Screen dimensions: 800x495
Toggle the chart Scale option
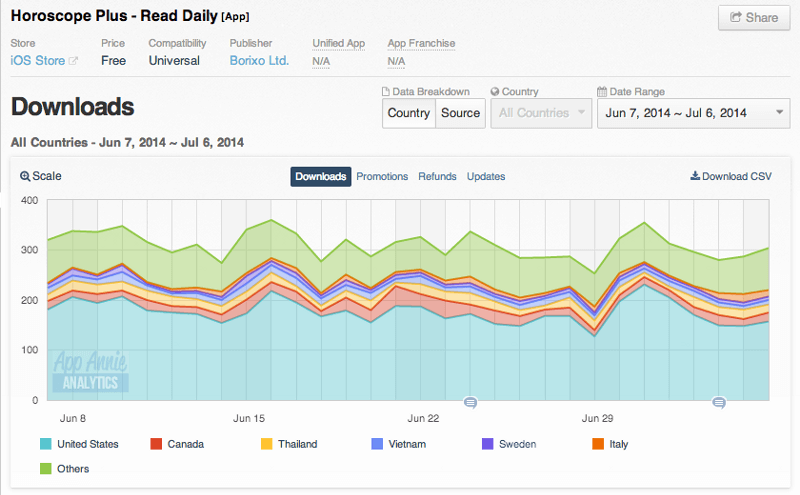[x=41, y=176]
